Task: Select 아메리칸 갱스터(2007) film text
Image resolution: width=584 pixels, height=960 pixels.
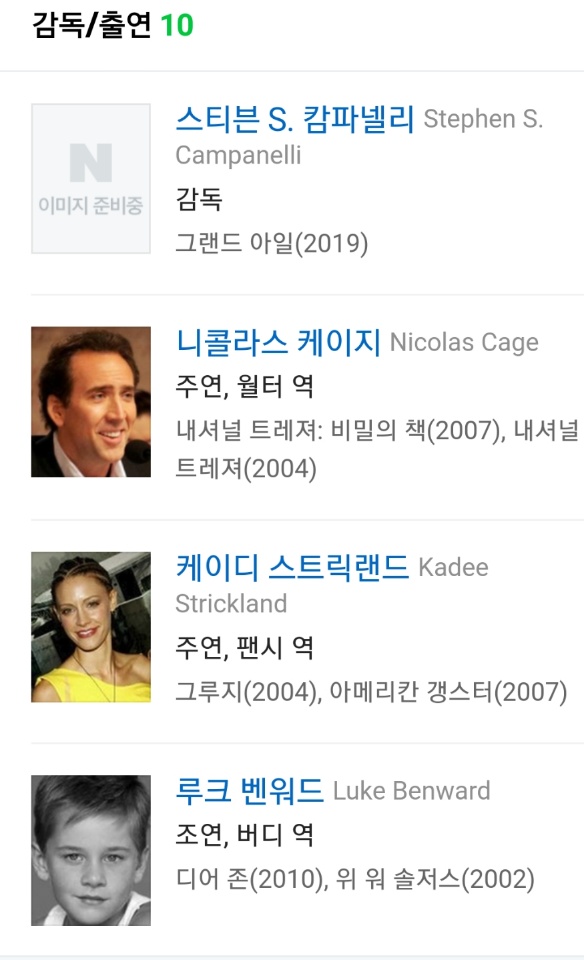Action: 448,692
